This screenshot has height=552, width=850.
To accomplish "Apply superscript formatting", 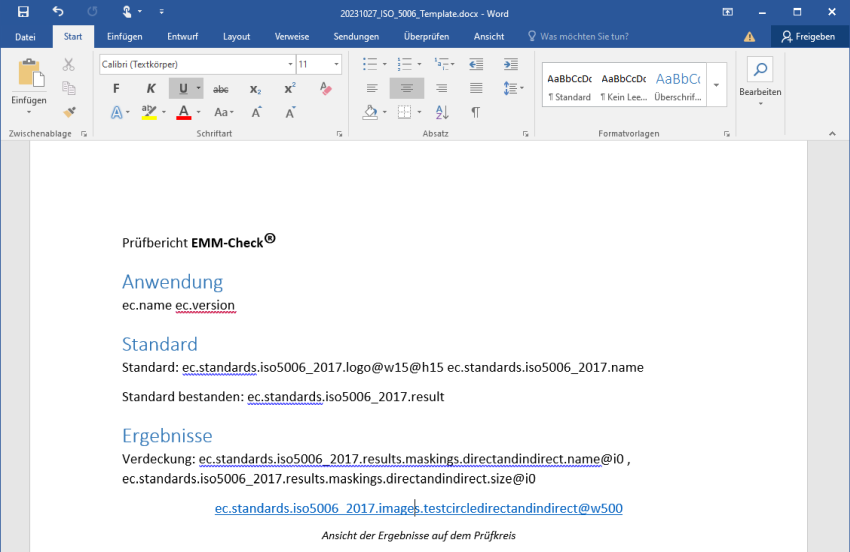I will point(290,88).
